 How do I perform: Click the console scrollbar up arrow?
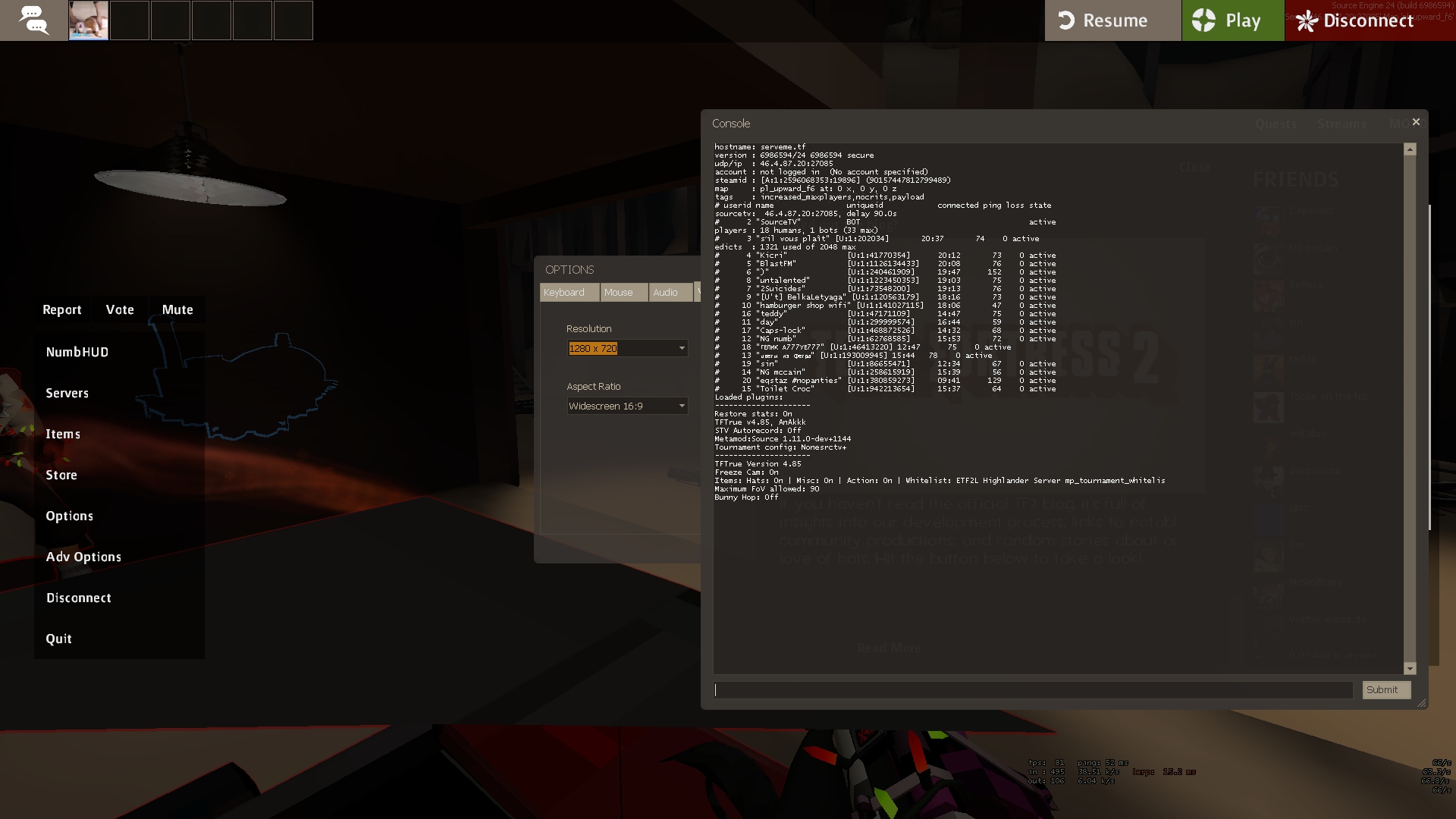click(x=1410, y=149)
